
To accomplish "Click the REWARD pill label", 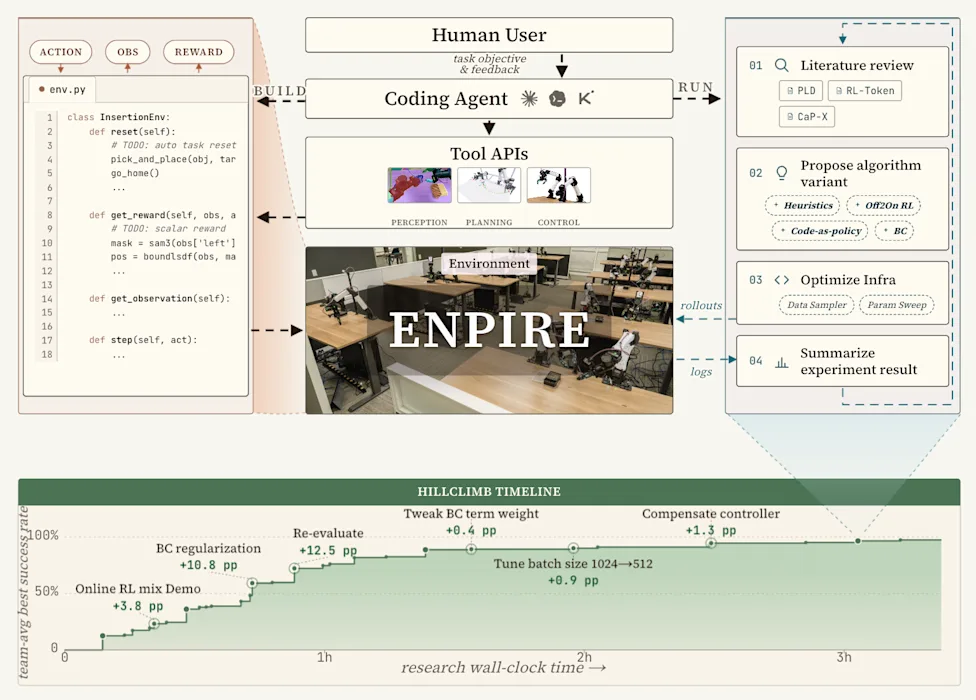I will [199, 52].
